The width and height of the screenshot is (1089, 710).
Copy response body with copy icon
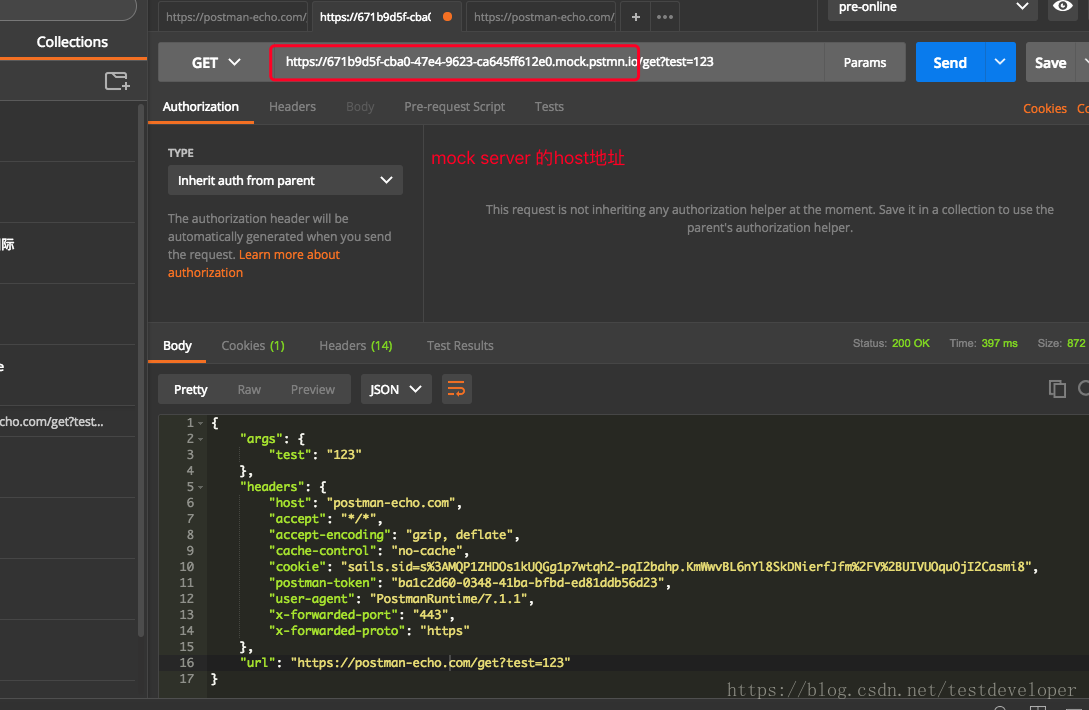(x=1056, y=389)
